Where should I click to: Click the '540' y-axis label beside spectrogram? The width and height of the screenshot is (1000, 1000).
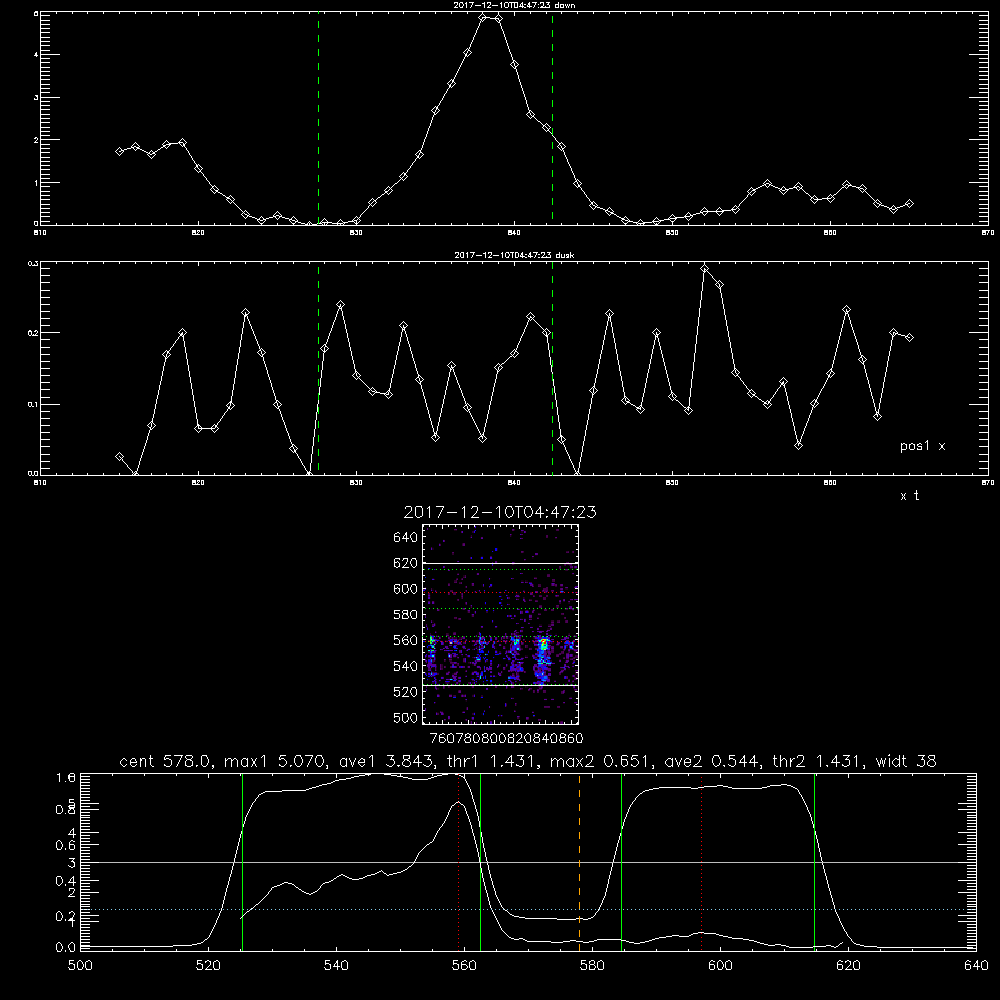click(406, 666)
